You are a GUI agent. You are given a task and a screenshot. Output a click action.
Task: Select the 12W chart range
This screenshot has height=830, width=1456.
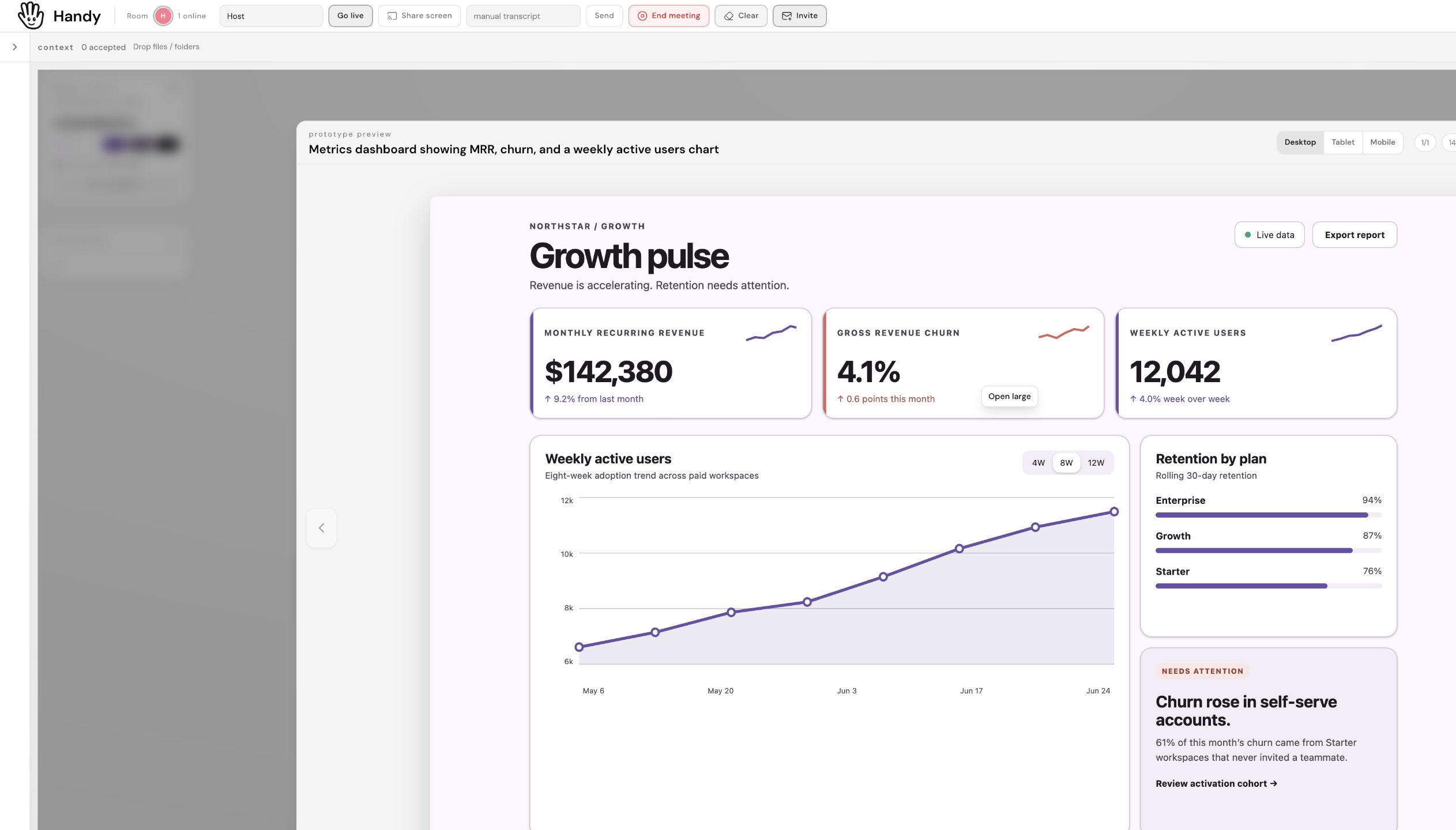tap(1096, 463)
